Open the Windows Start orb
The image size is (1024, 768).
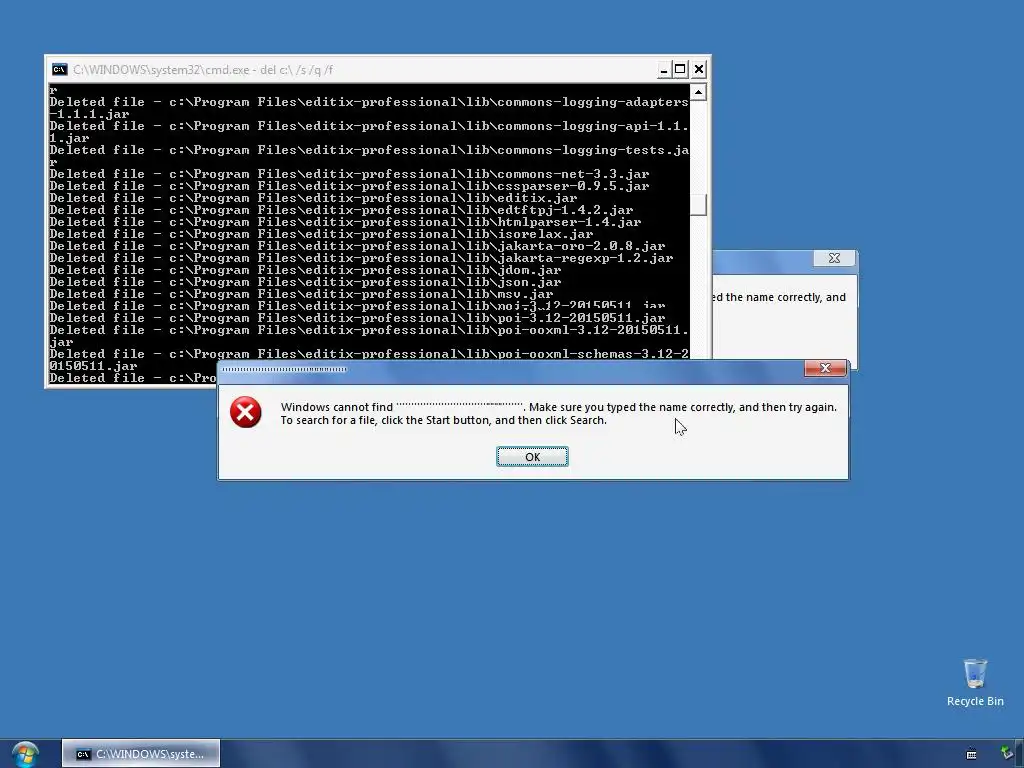point(25,754)
